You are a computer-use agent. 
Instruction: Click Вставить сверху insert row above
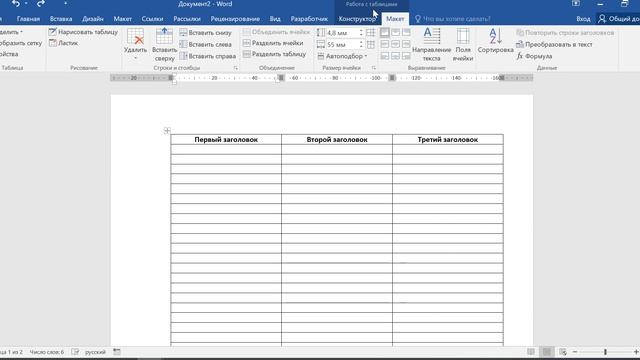[164, 44]
